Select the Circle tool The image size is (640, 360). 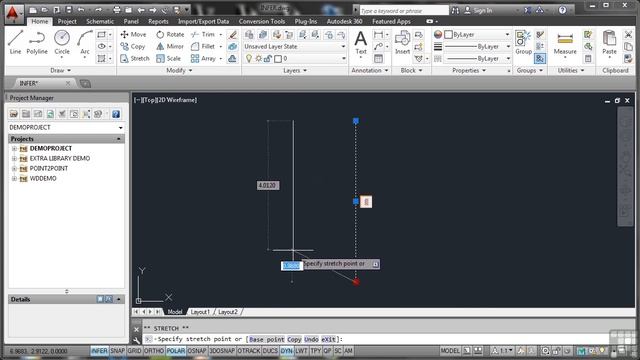coord(62,42)
